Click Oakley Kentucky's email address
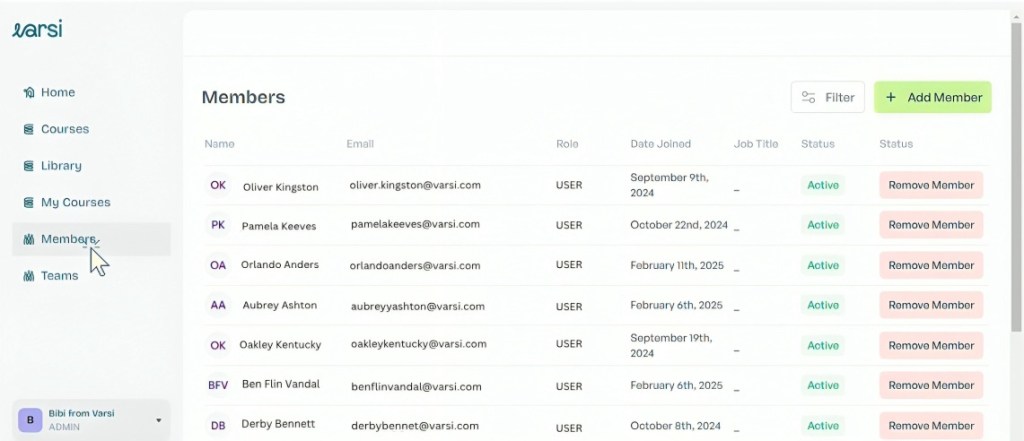Image resolution: width=1024 pixels, height=441 pixels. pyautogui.click(x=418, y=345)
